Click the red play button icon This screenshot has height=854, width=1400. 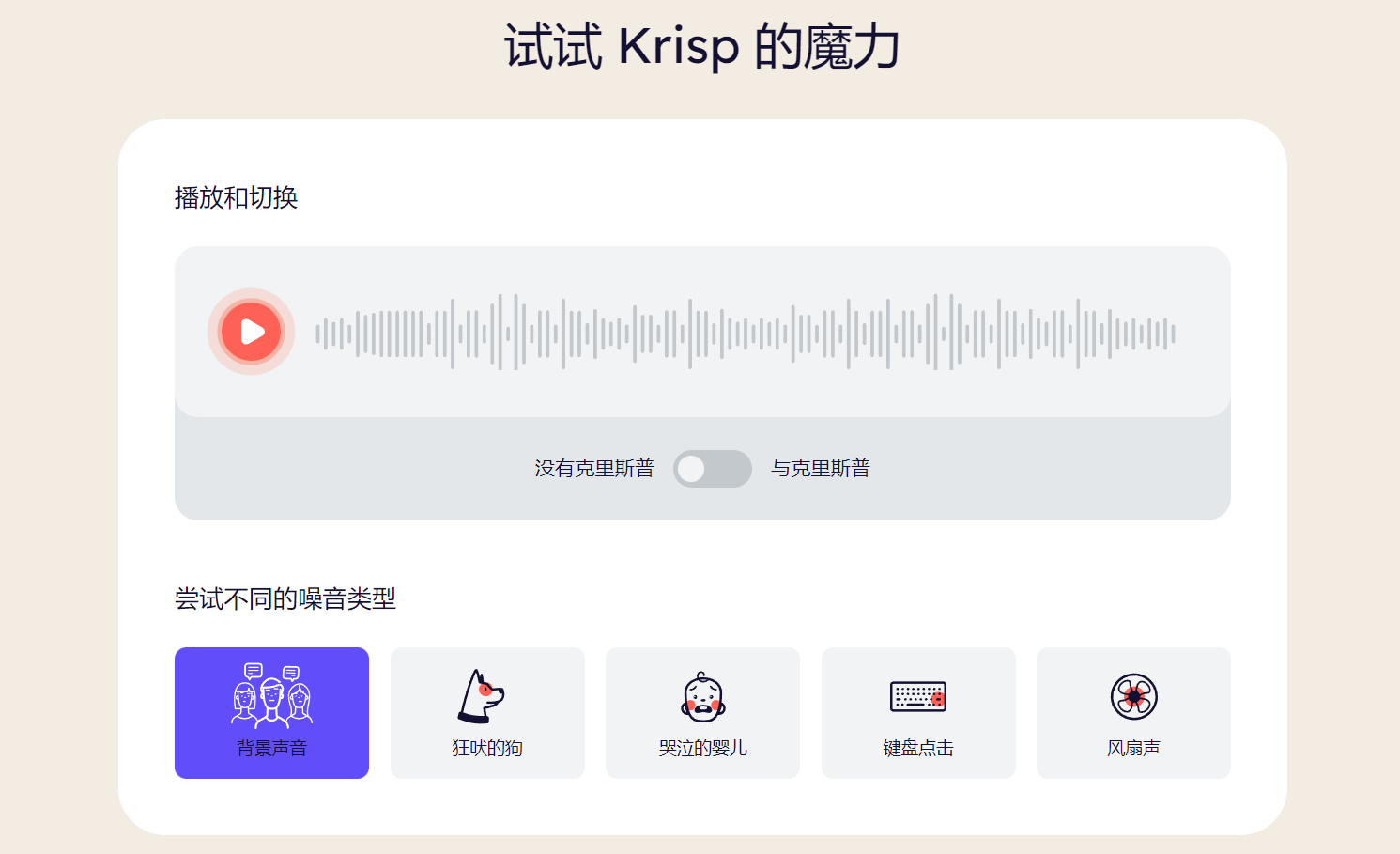[250, 332]
